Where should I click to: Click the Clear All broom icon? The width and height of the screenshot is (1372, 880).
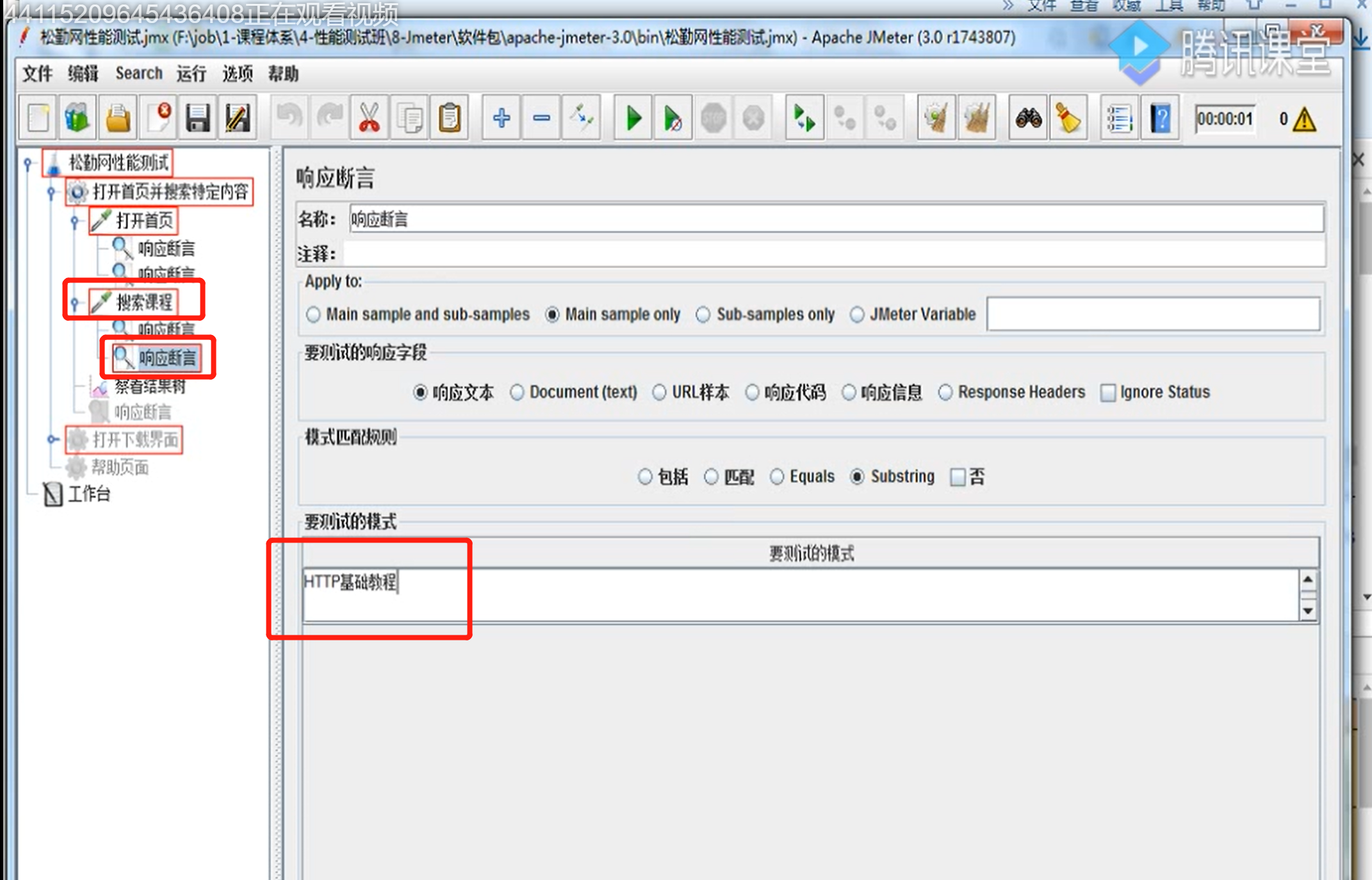(x=976, y=118)
